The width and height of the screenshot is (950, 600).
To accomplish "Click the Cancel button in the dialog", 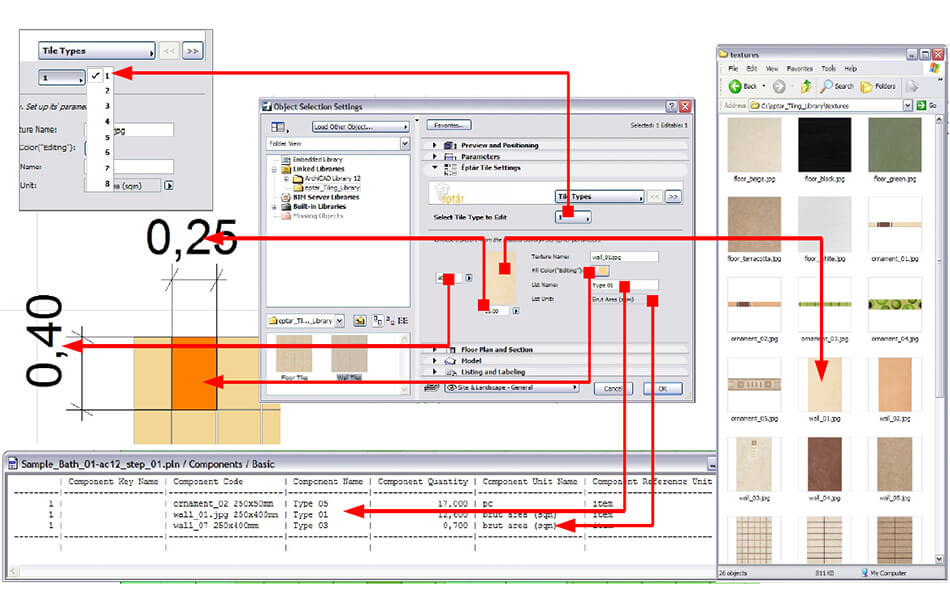I will point(613,388).
